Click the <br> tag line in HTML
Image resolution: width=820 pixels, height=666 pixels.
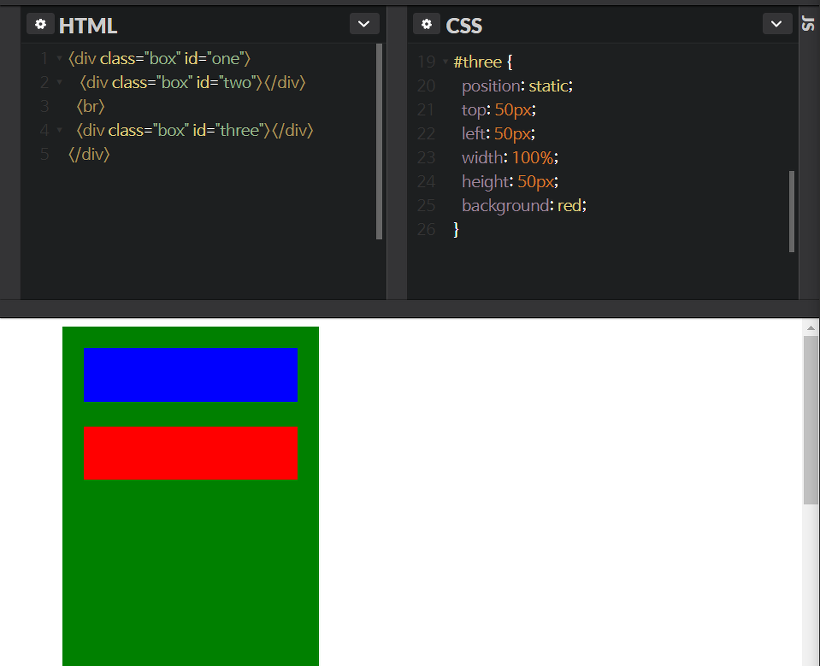tap(90, 106)
